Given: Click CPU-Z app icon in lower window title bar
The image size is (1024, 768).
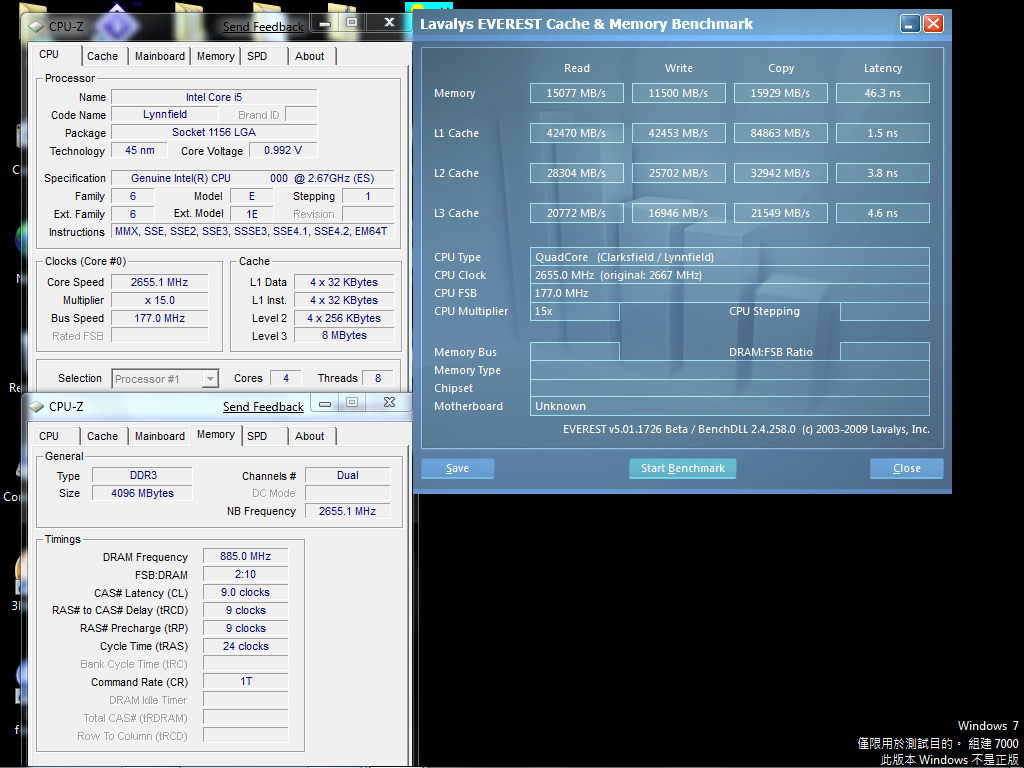Looking at the screenshot, I should (x=38, y=407).
